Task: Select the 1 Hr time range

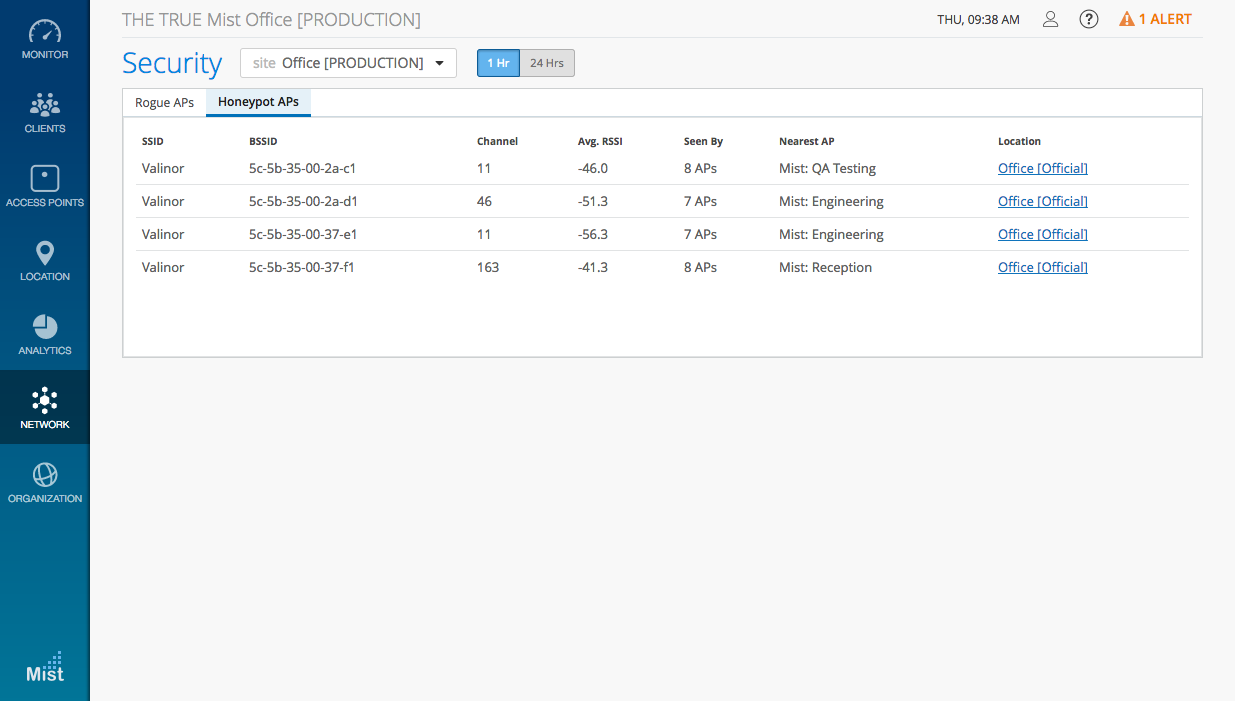Action: 498,63
